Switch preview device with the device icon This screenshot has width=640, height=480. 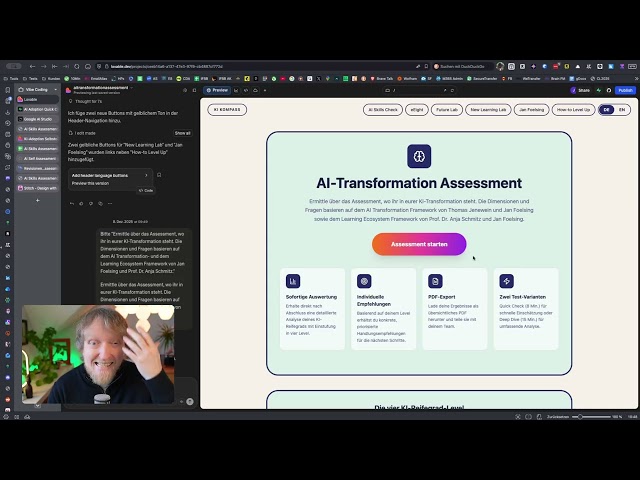pyautogui.click(x=387, y=90)
